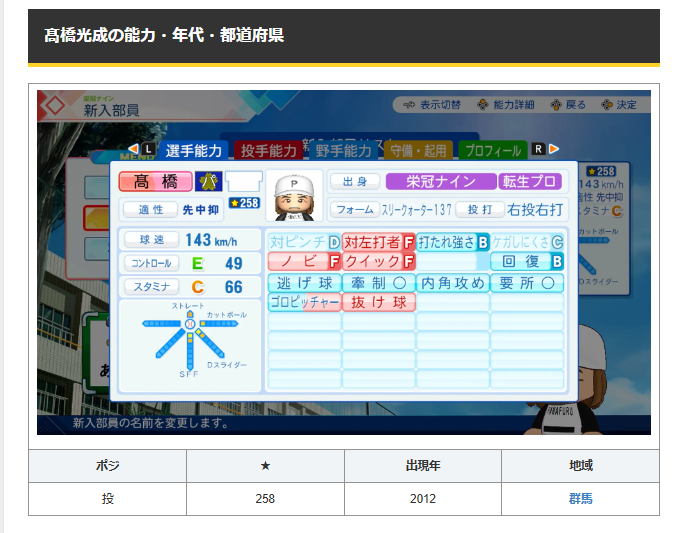Click the クイック F ability
The height and width of the screenshot is (533, 684).
click(x=379, y=261)
